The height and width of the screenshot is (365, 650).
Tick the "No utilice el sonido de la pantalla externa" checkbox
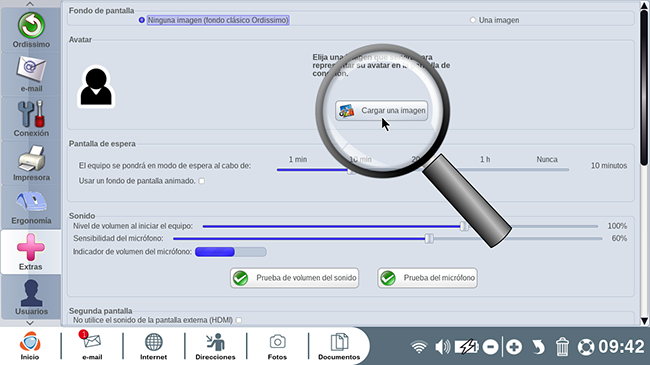[239, 320]
